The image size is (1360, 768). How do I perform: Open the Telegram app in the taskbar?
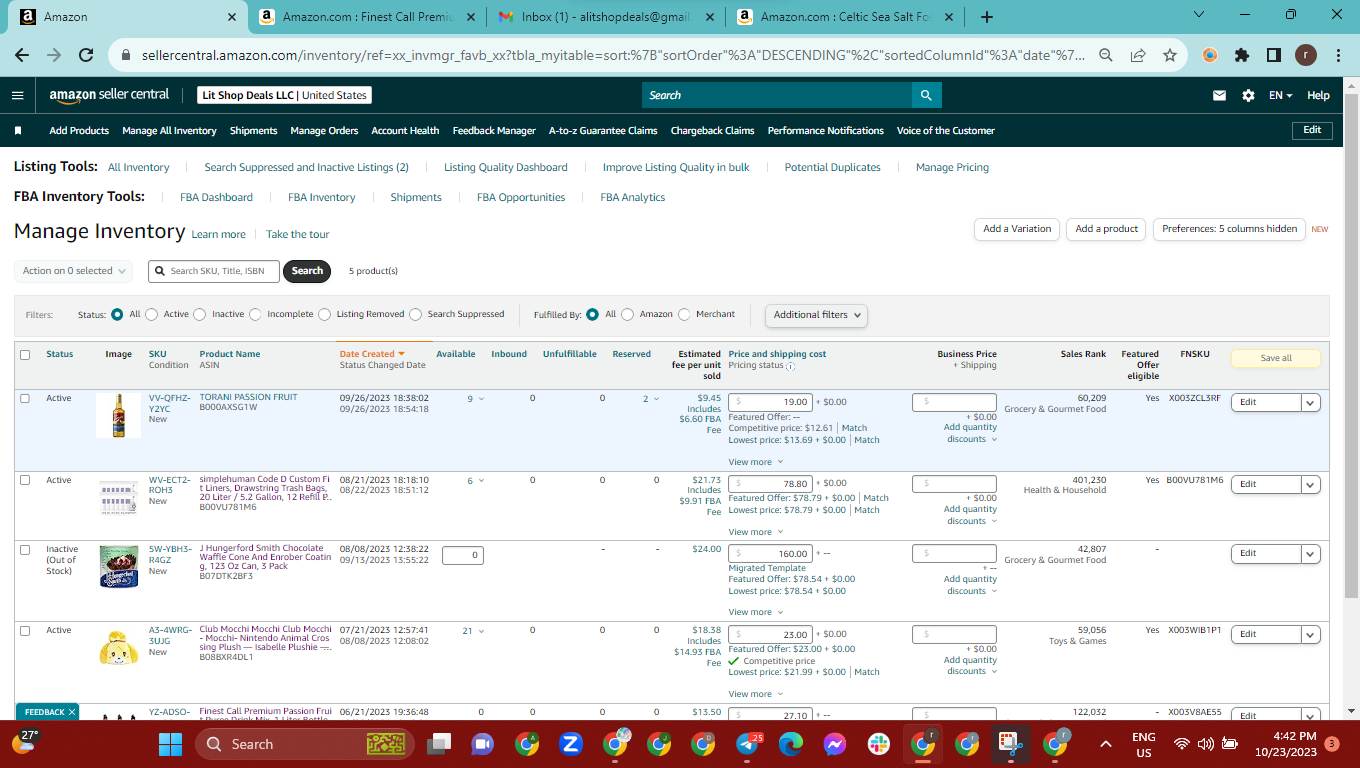tap(747, 744)
